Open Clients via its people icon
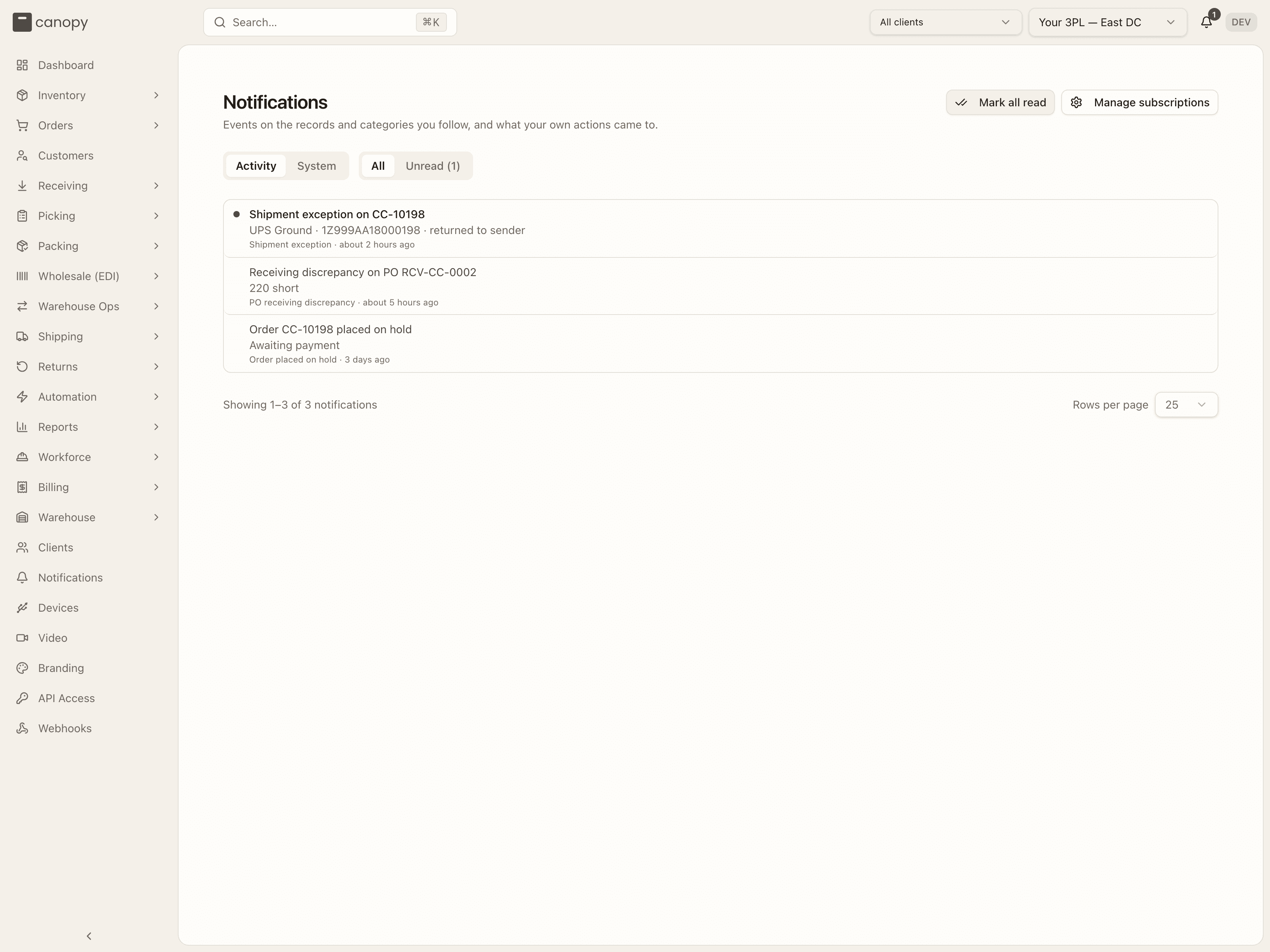The height and width of the screenshot is (952, 1270). tap(22, 547)
